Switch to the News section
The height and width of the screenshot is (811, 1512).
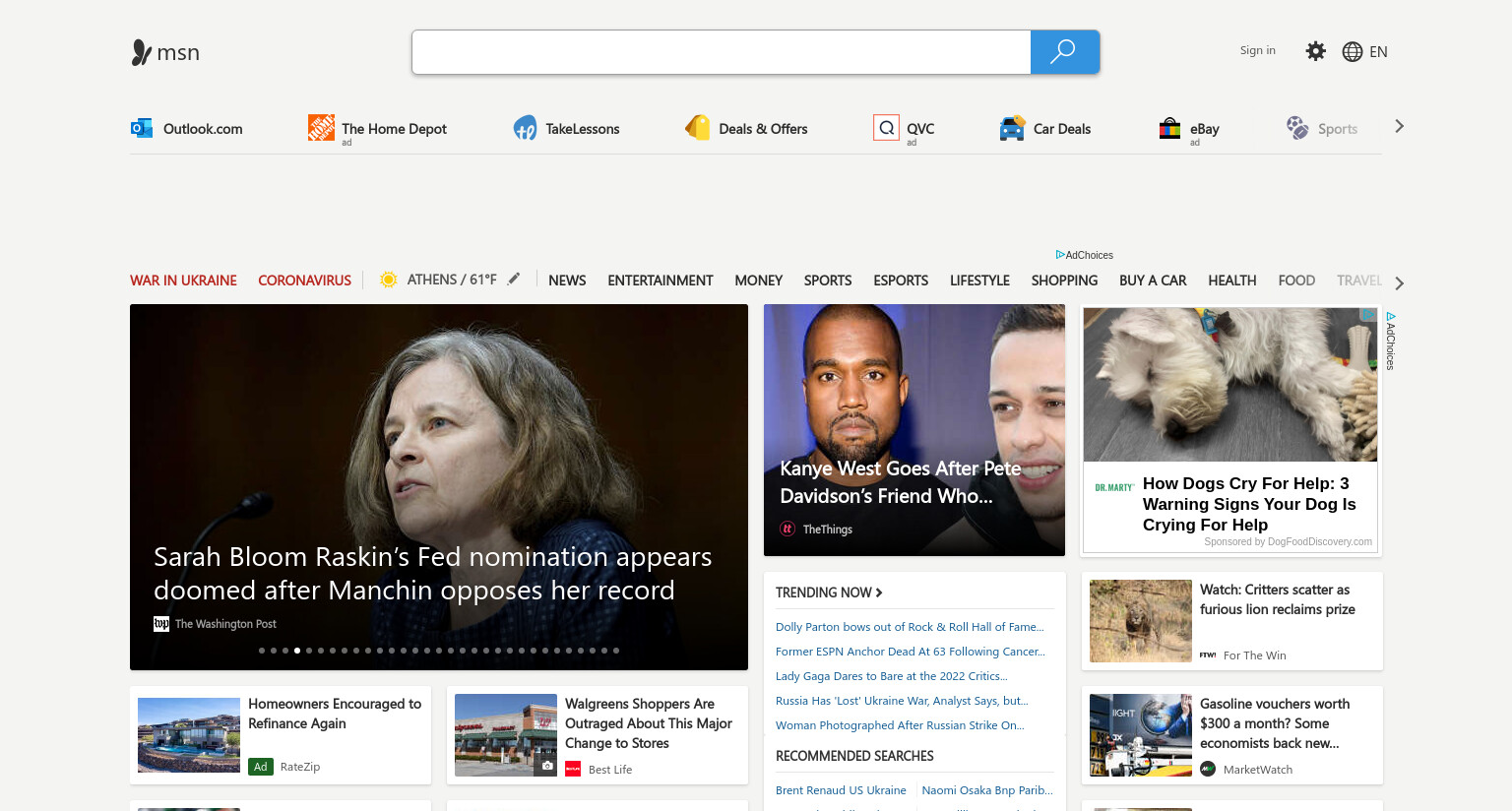point(567,281)
